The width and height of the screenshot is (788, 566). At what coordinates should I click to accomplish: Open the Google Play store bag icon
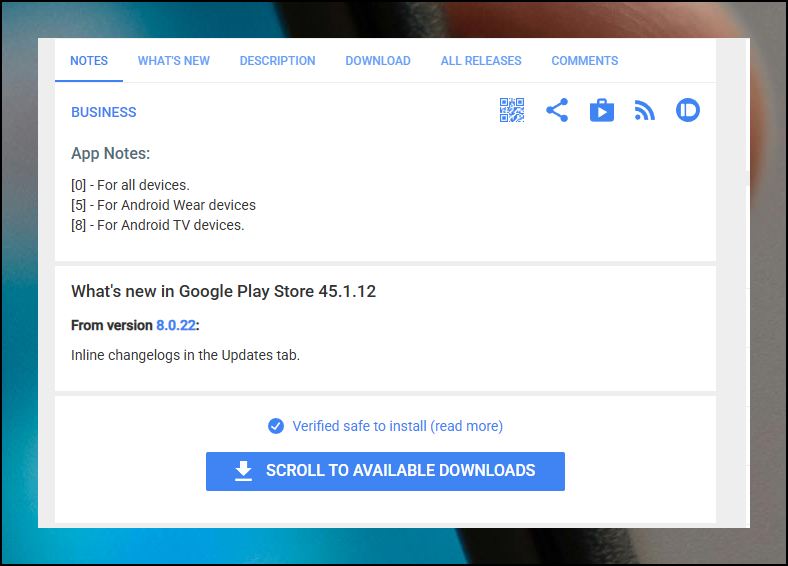602,110
